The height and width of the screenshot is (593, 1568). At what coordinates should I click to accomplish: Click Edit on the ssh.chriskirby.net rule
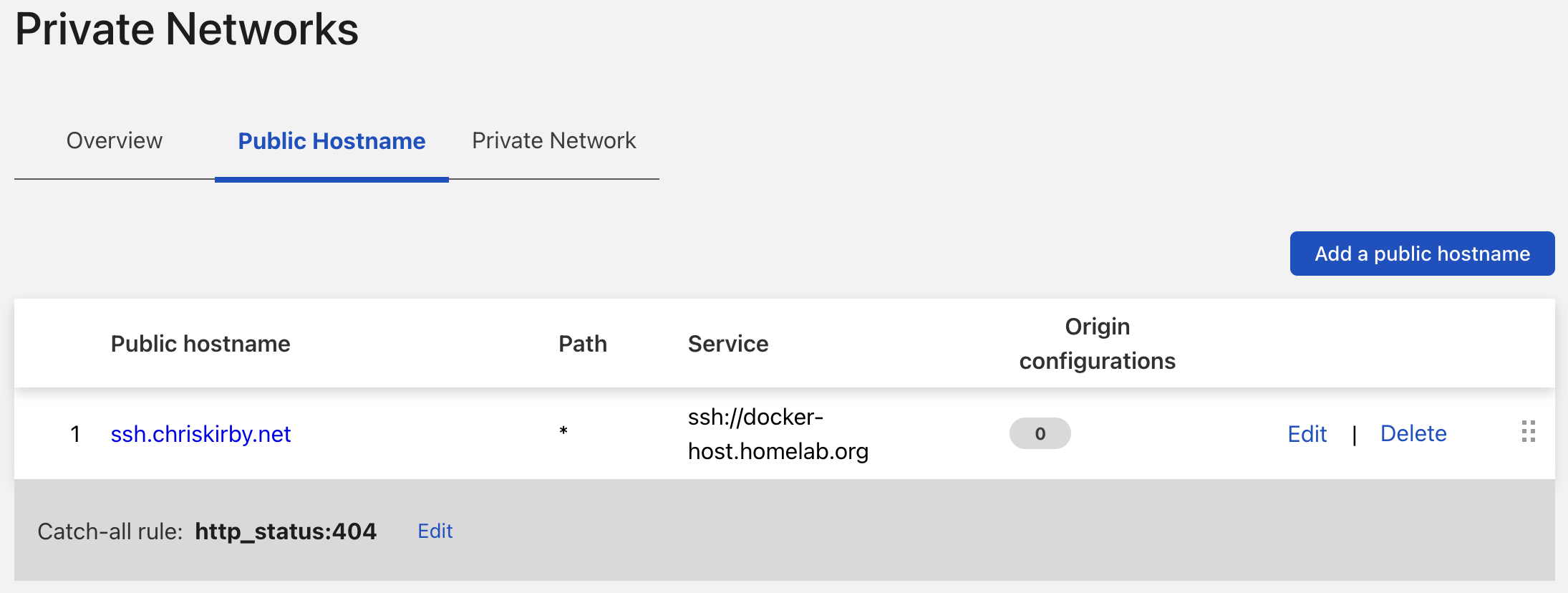pos(1307,433)
